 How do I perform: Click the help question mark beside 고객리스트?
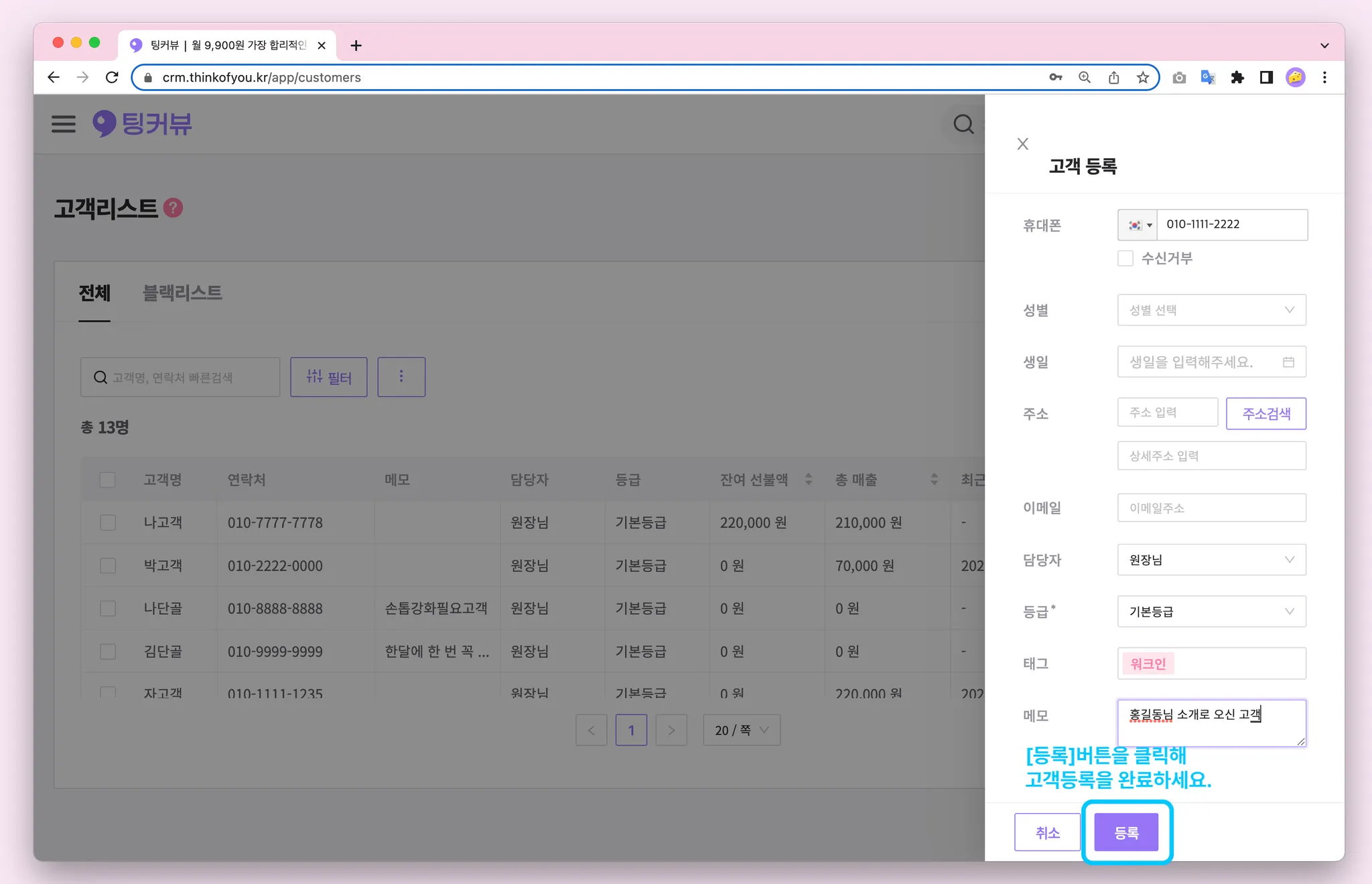(x=174, y=208)
